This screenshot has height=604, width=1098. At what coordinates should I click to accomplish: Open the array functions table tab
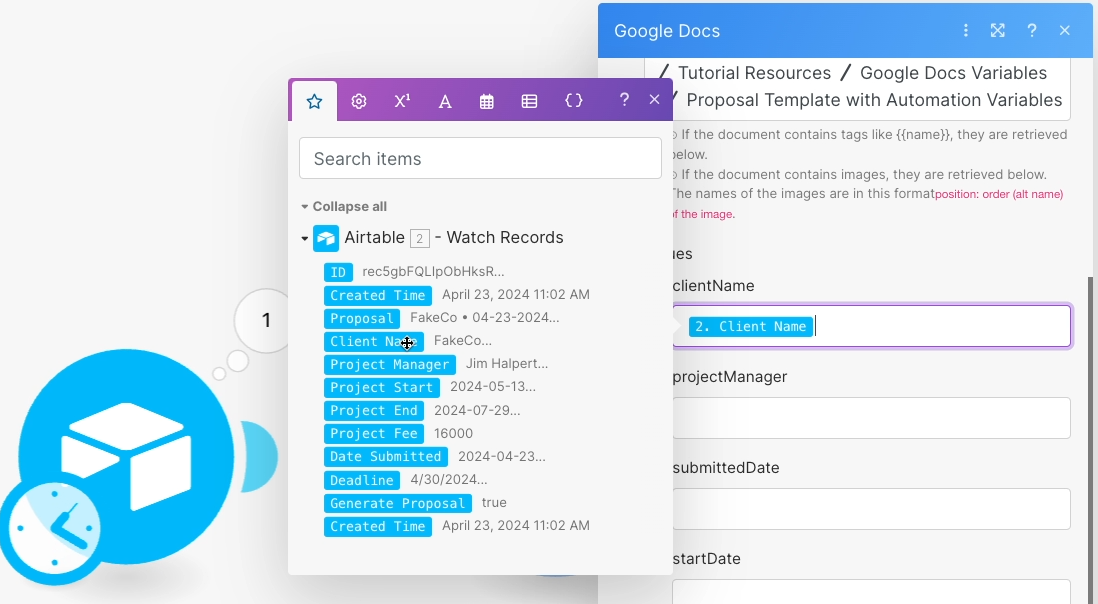[x=529, y=101]
